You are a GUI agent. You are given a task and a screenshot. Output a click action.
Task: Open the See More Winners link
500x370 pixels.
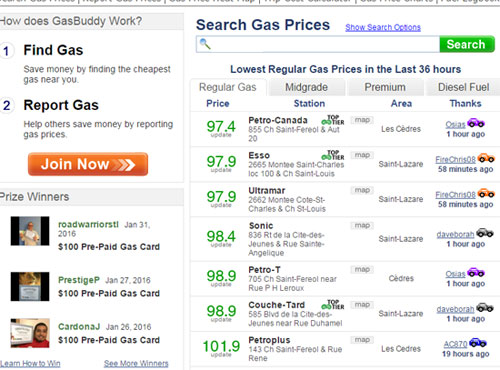click(x=136, y=363)
